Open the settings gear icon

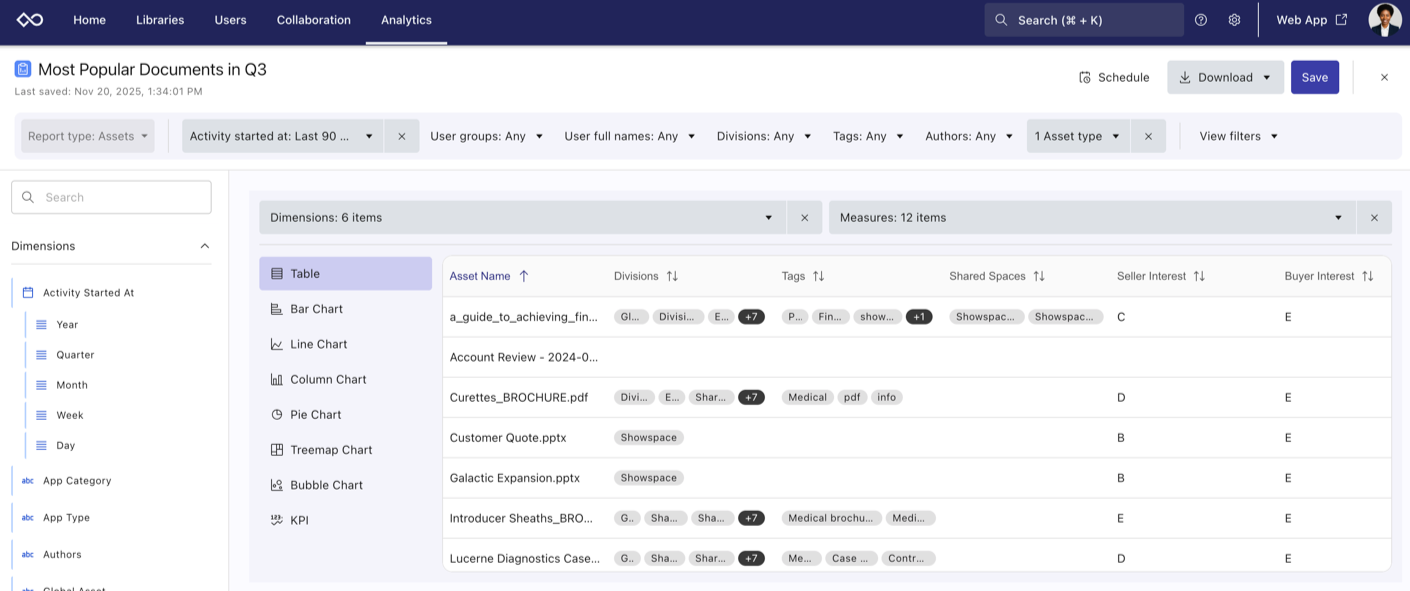(1234, 20)
